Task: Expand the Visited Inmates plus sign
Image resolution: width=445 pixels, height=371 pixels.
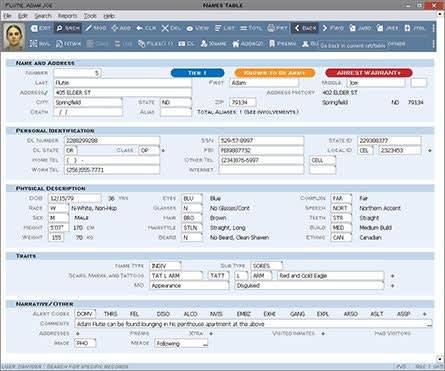Action: [323, 333]
